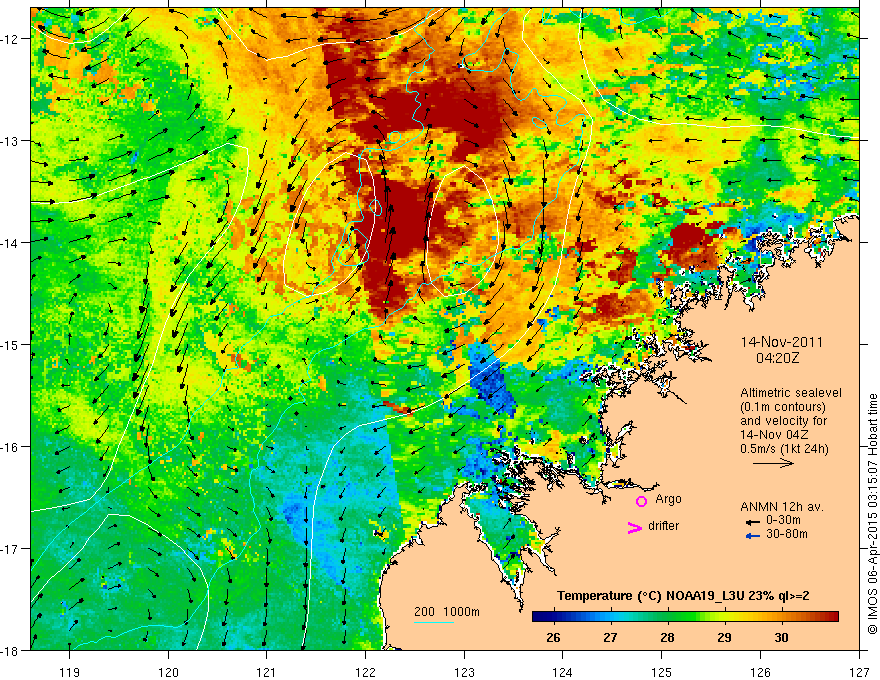Image resolution: width=880 pixels, height=680 pixels.
Task: Click the temperature color bar
Action: coord(685,617)
